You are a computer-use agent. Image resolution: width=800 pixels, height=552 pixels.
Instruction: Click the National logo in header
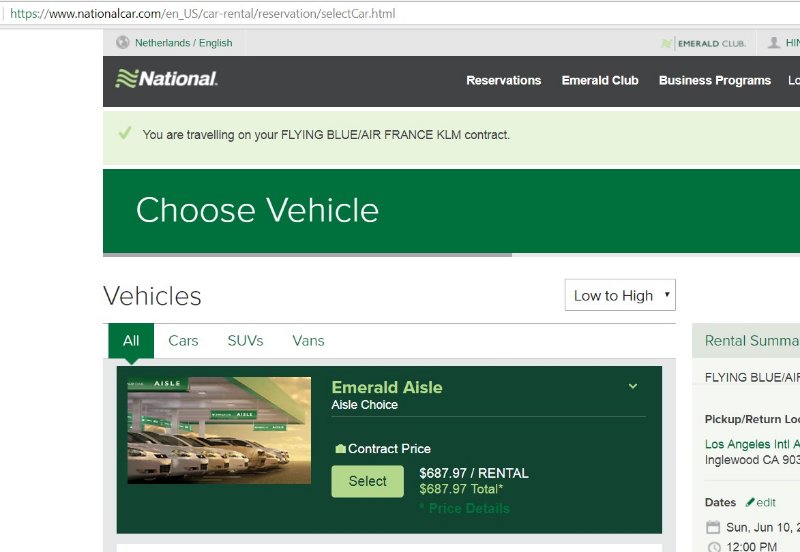[x=167, y=79]
